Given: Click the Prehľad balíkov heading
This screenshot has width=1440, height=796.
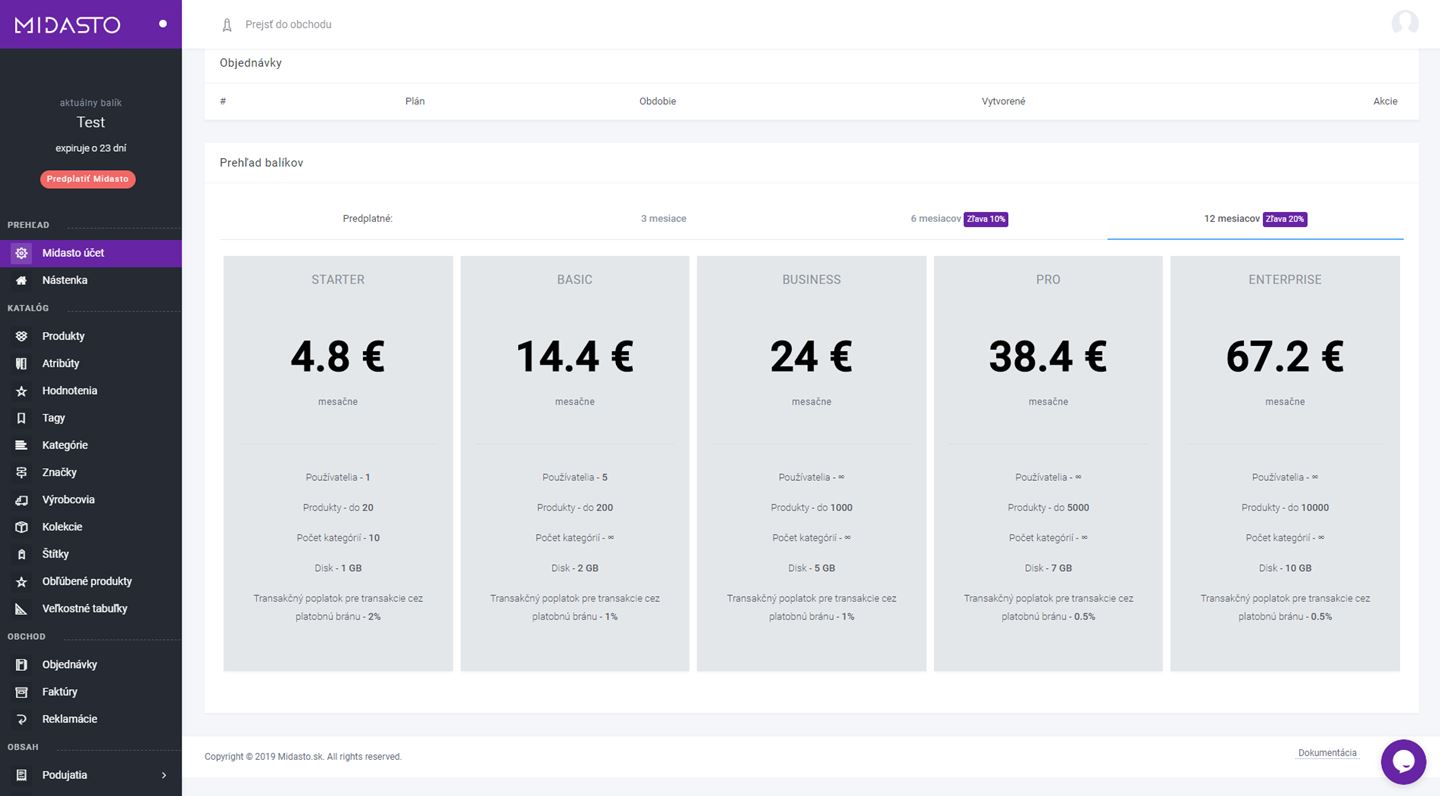Looking at the screenshot, I should point(261,162).
